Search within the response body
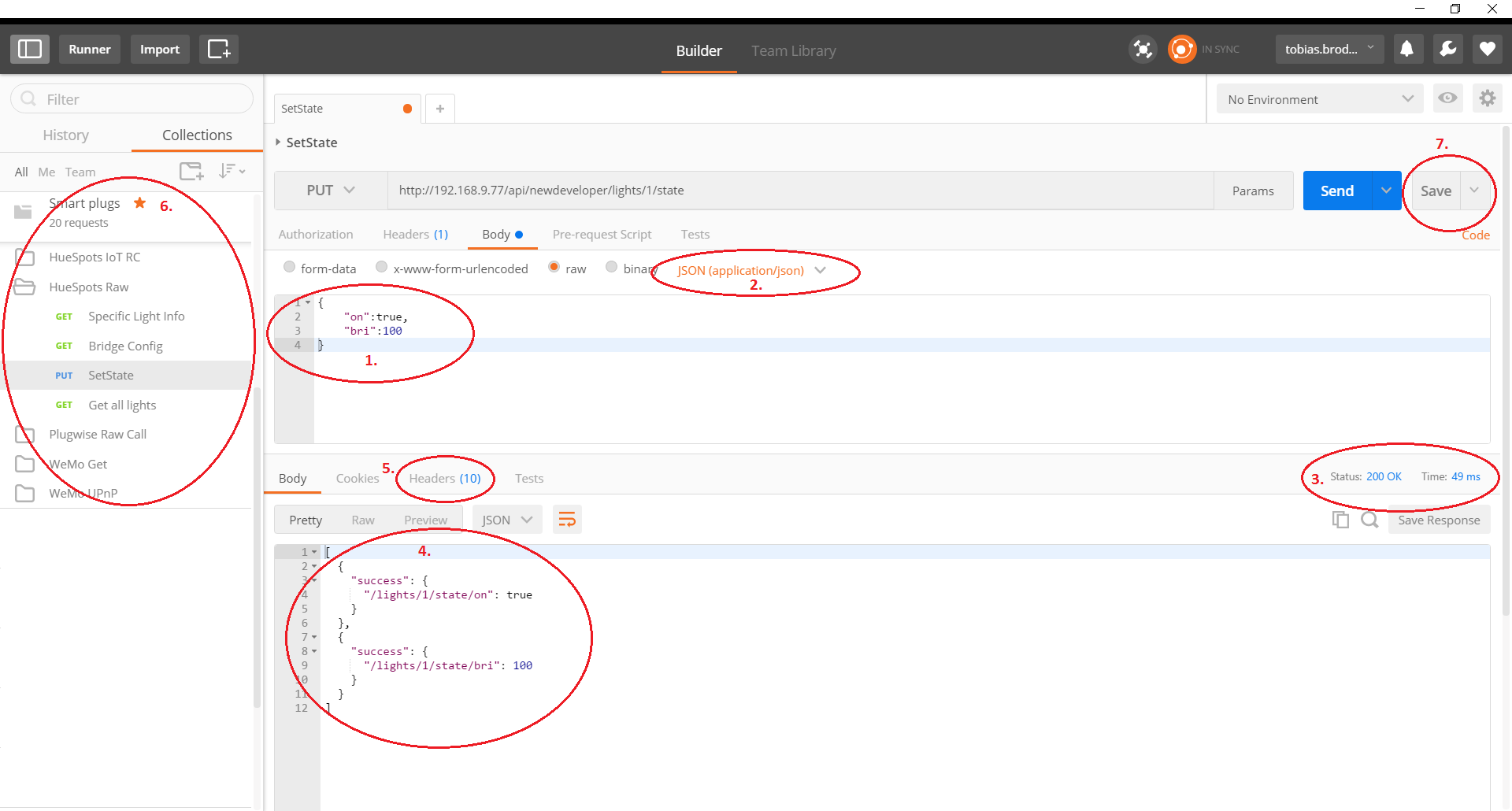 [x=1369, y=520]
